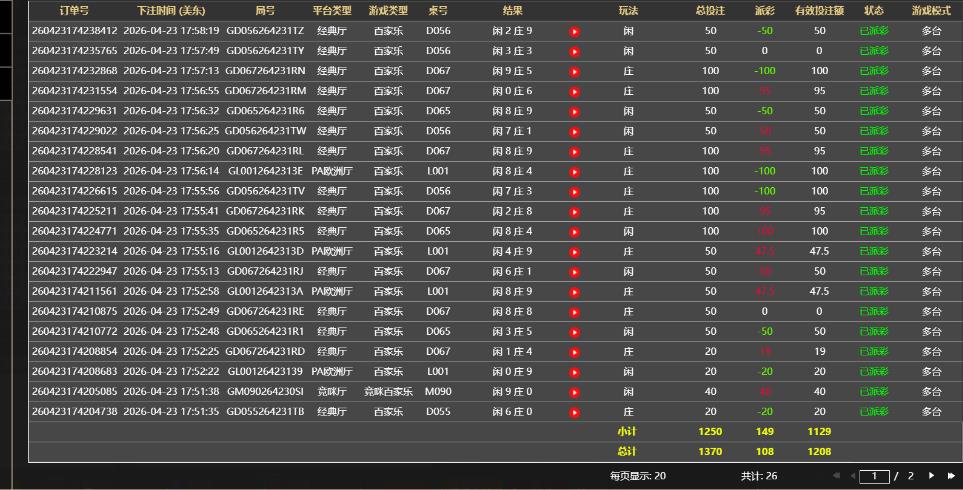Play video replay for order 260423174226615
963x490 pixels.
point(574,192)
